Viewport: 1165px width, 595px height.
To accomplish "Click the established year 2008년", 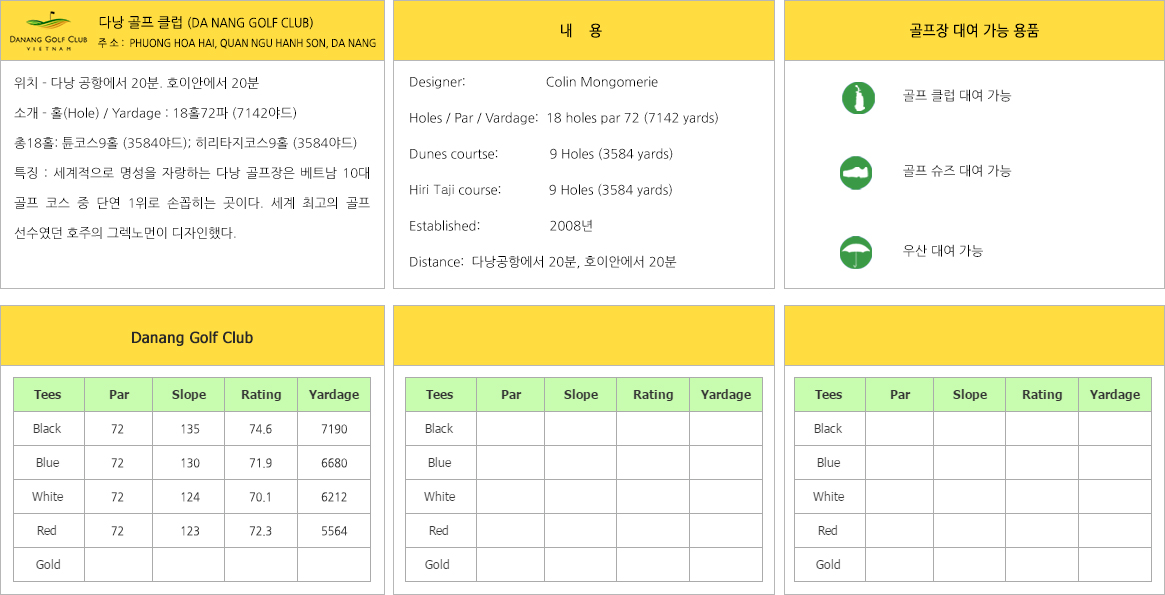I will [x=571, y=226].
